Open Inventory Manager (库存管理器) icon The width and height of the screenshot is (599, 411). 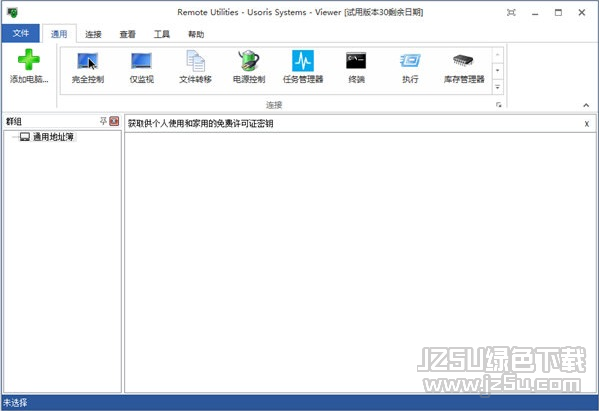pos(463,60)
